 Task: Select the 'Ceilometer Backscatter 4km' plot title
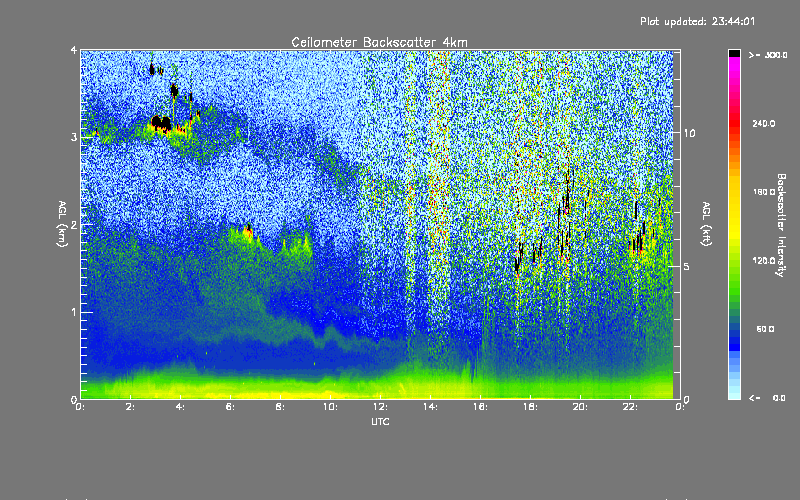(379, 42)
